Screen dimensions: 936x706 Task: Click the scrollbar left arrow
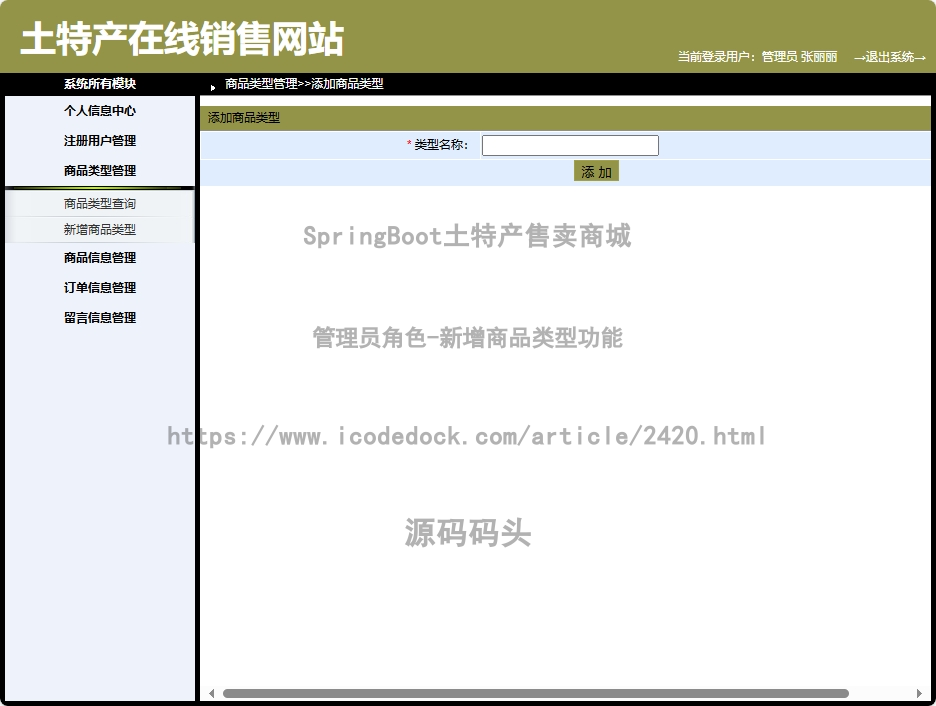(211, 693)
